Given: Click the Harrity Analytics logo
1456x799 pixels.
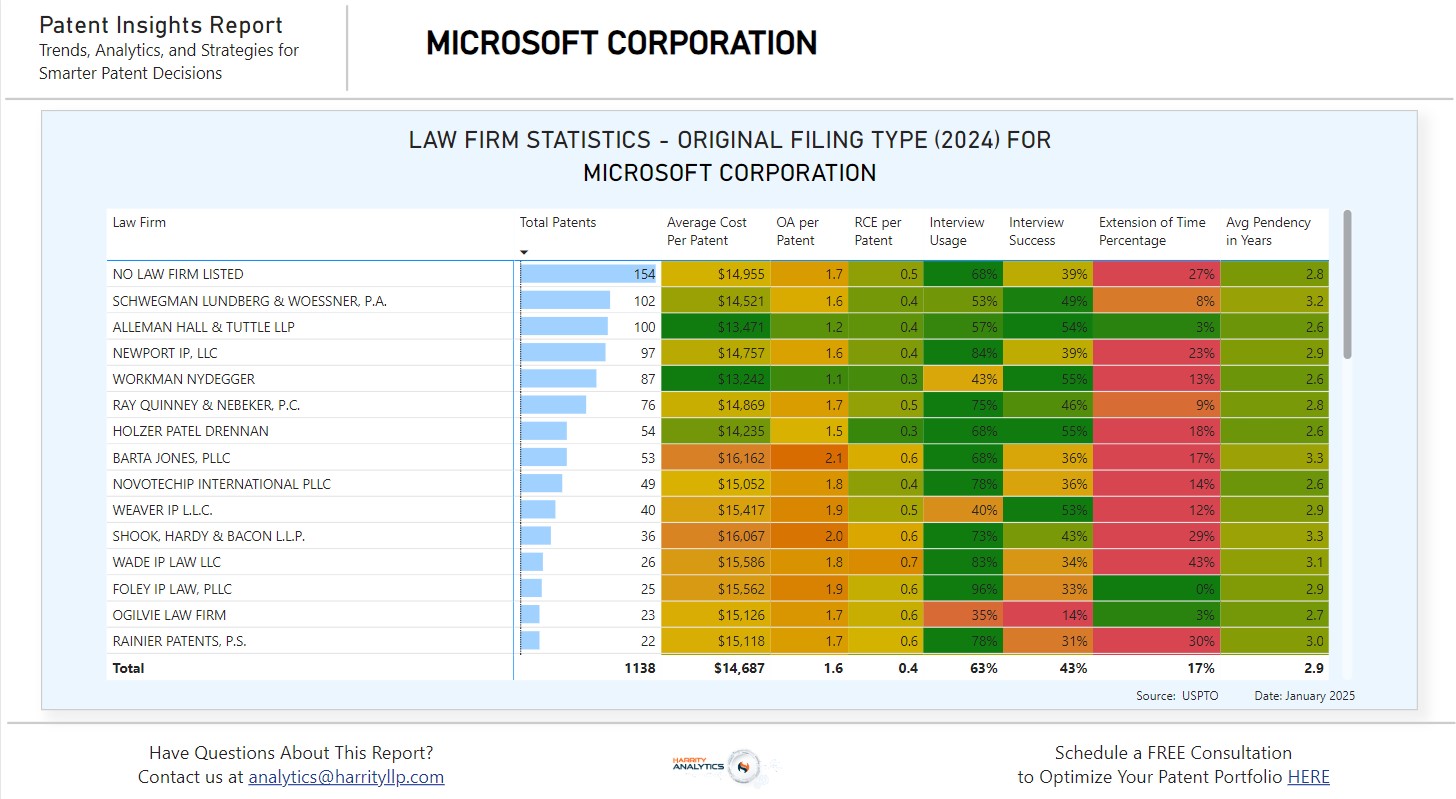Looking at the screenshot, I should click(724, 766).
